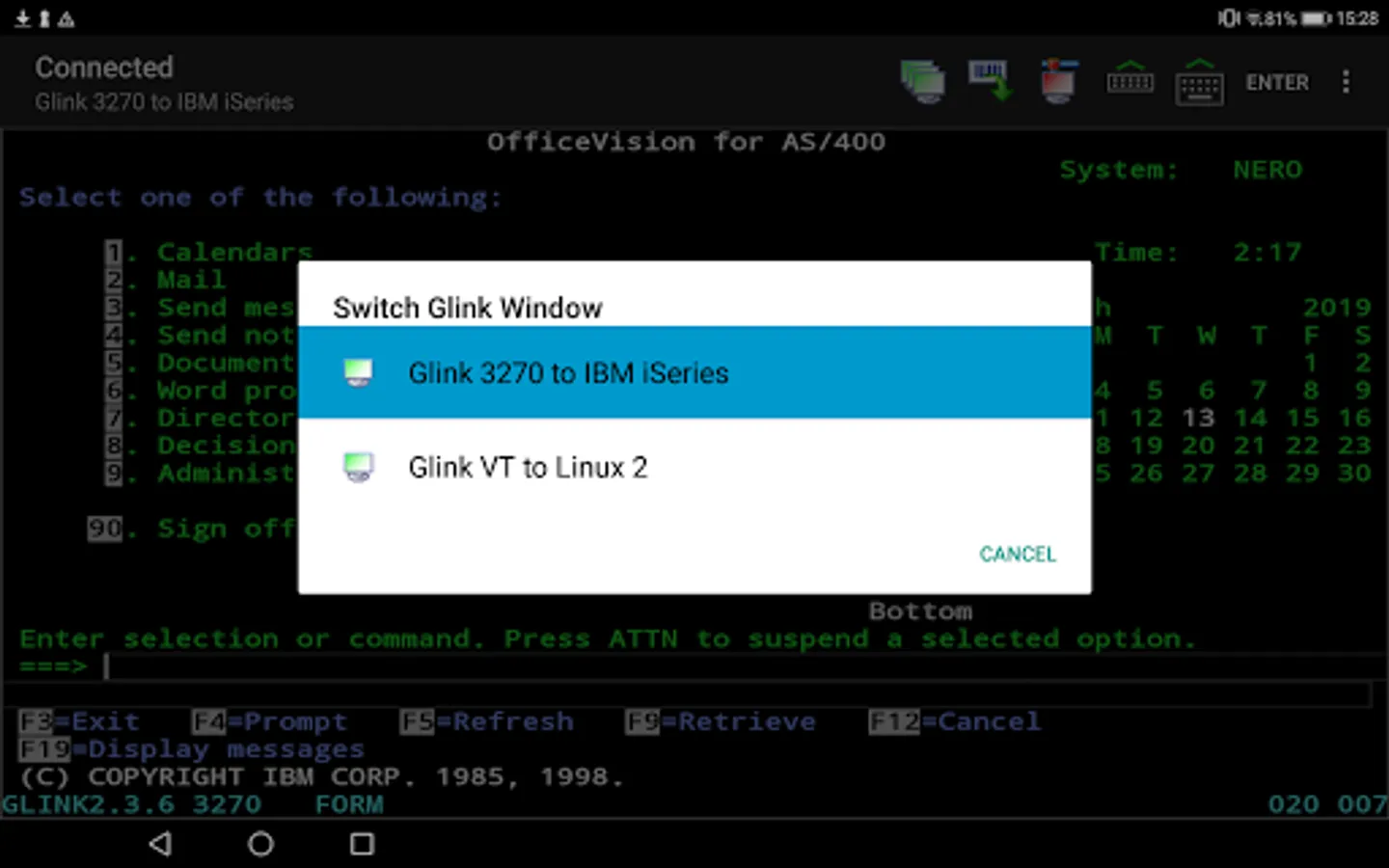Tap the ENTER button in toolbar
Viewport: 1389px width, 868px height.
1277,83
